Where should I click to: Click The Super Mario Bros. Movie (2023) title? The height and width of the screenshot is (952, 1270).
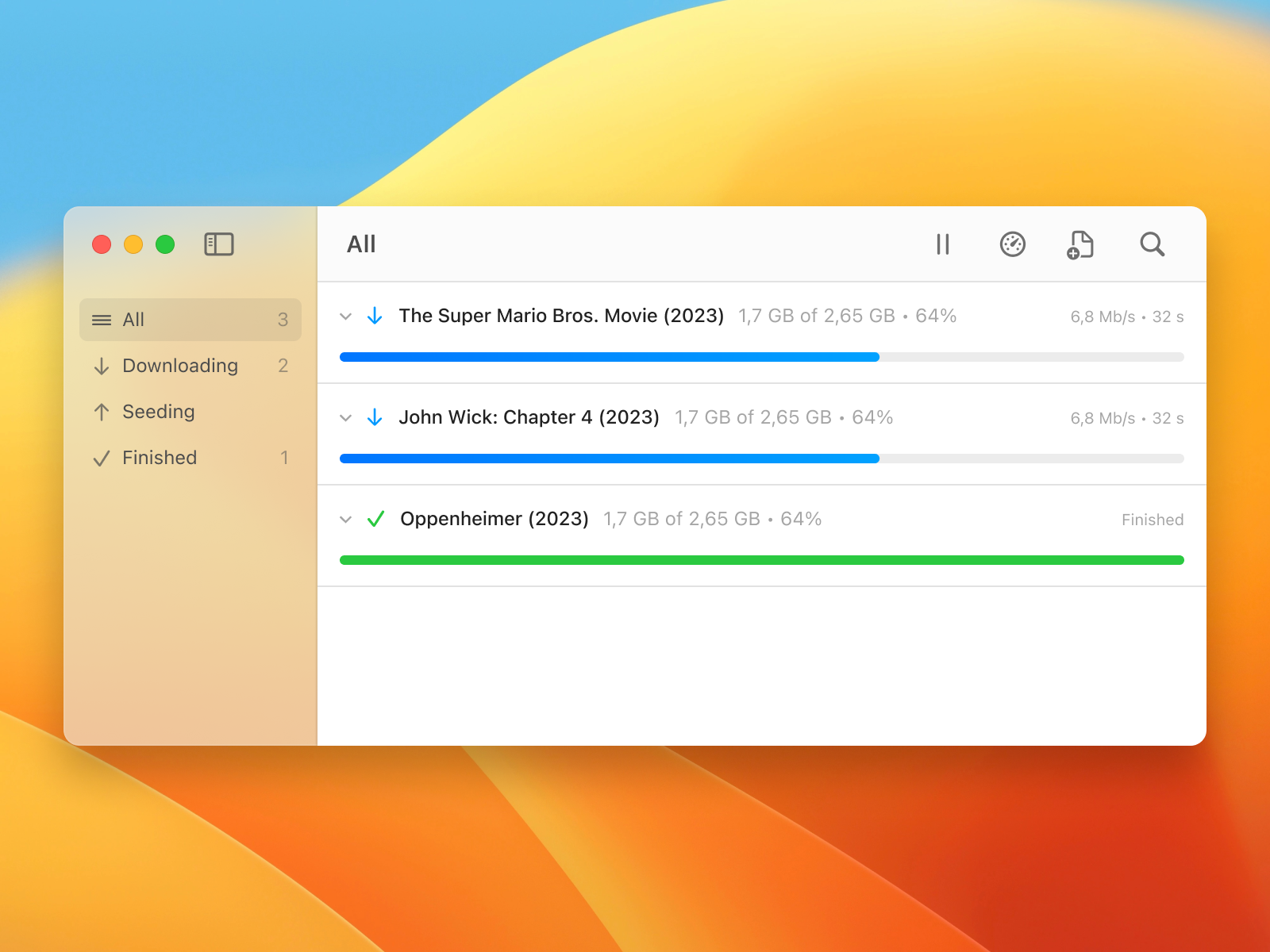tap(561, 316)
